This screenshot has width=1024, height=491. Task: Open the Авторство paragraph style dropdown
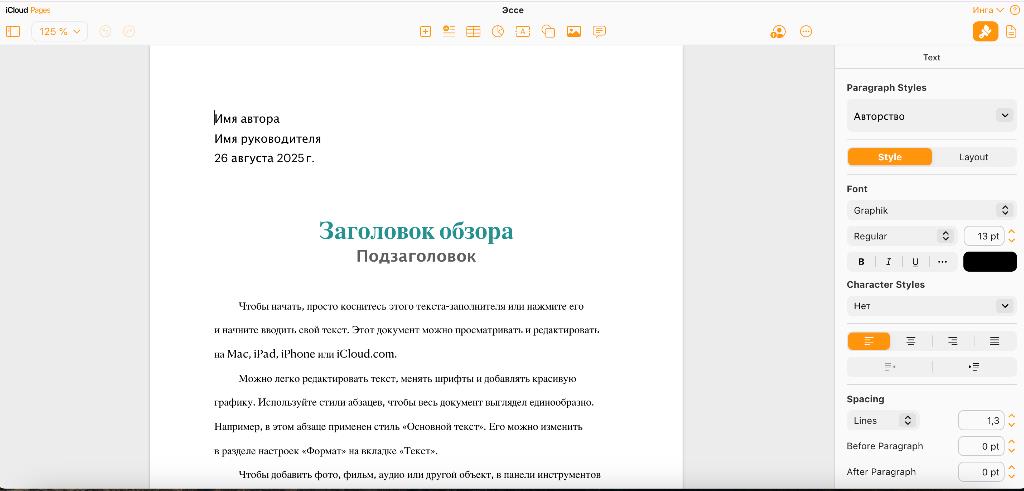tap(932, 116)
